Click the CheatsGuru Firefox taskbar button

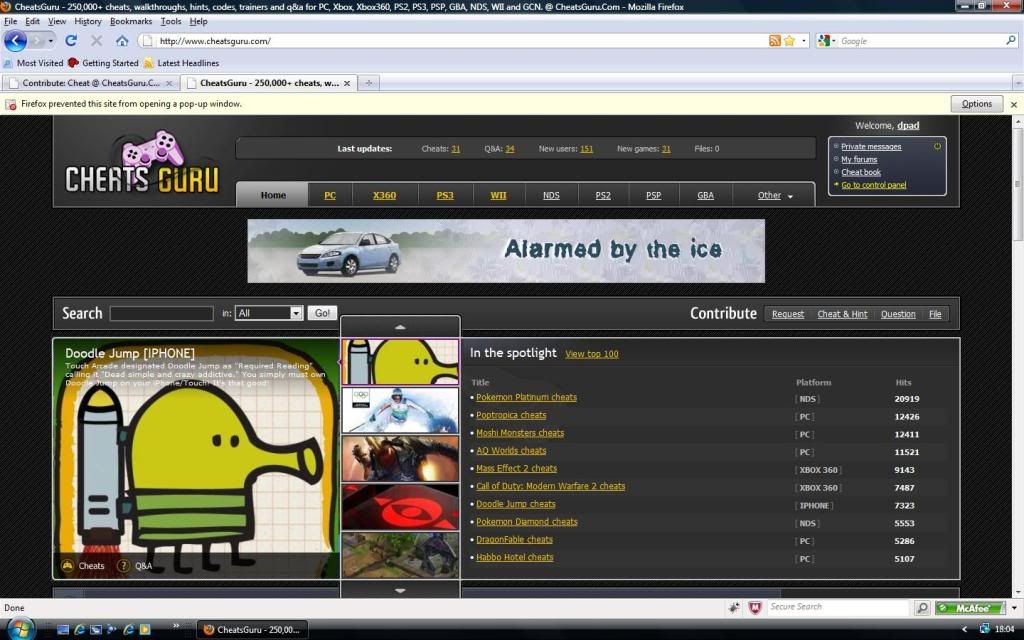click(252, 630)
